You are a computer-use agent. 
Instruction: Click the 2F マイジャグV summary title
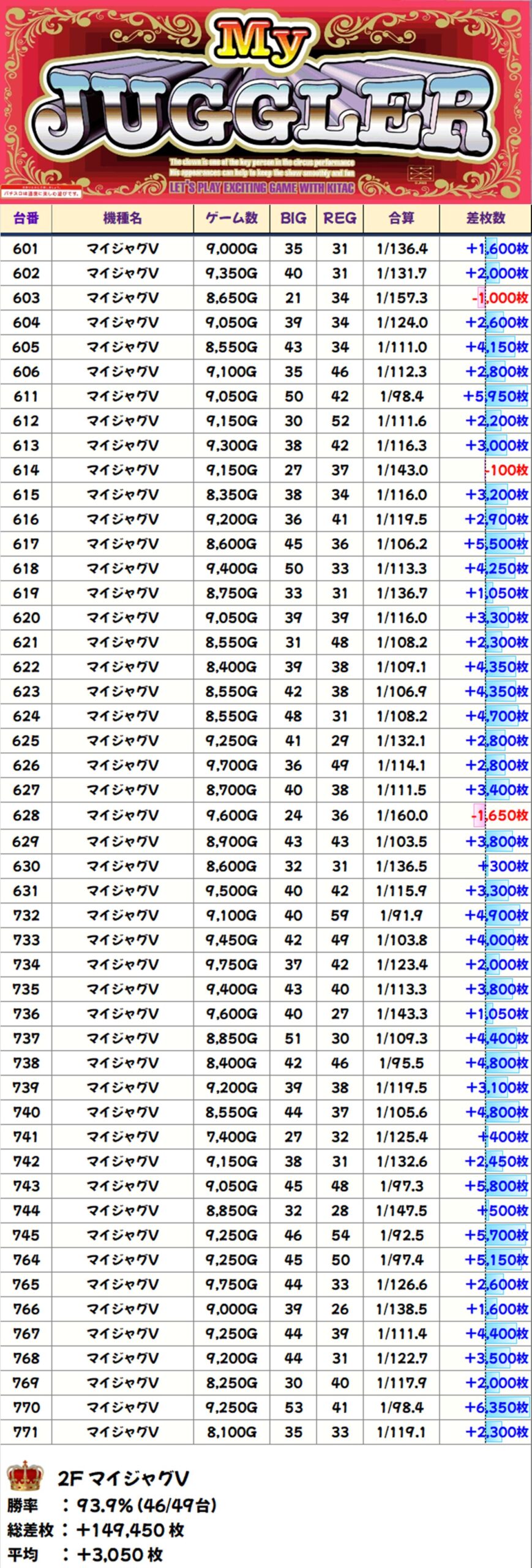(124, 1479)
